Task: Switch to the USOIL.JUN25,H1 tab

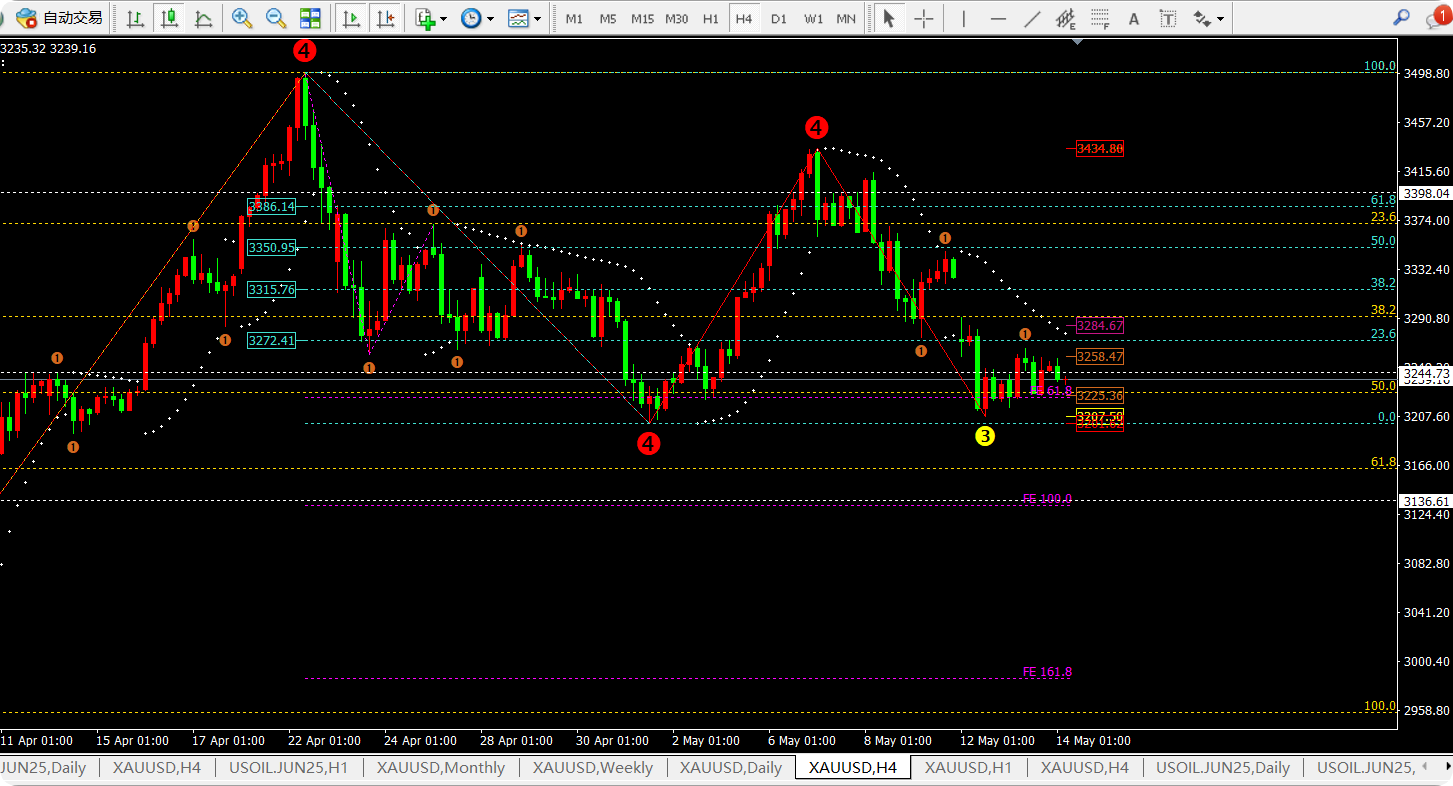Action: point(288,768)
